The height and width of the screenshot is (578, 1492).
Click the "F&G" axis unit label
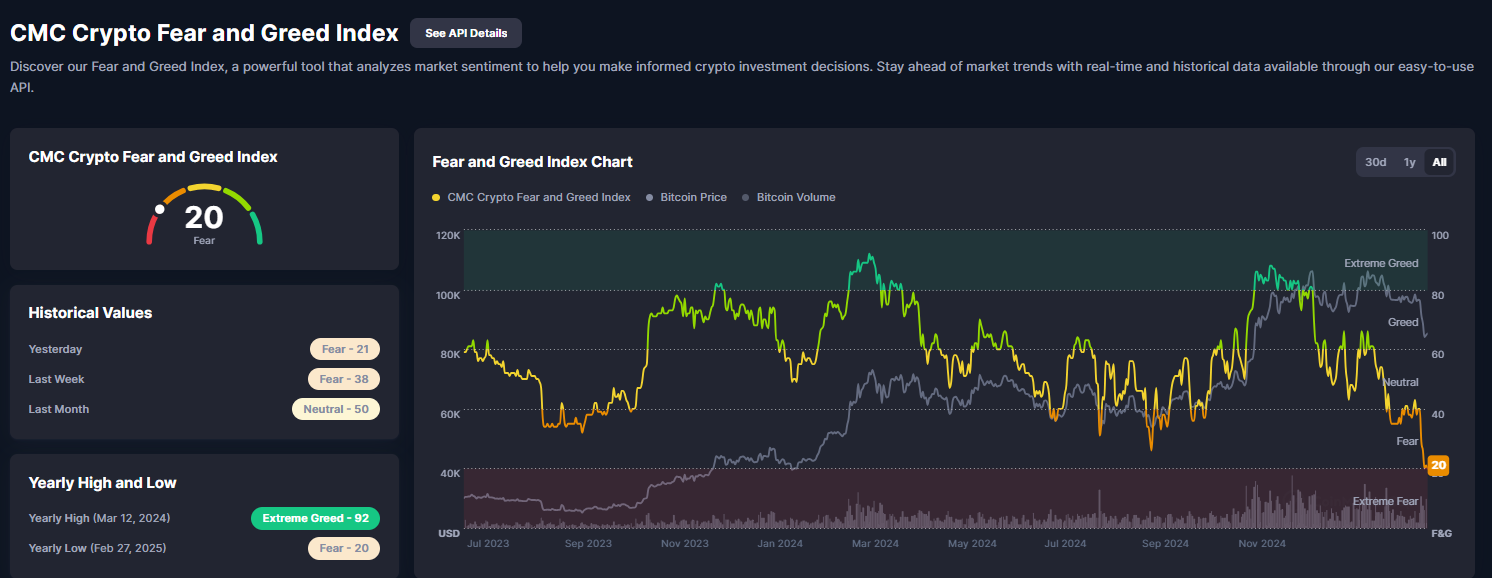(1442, 533)
